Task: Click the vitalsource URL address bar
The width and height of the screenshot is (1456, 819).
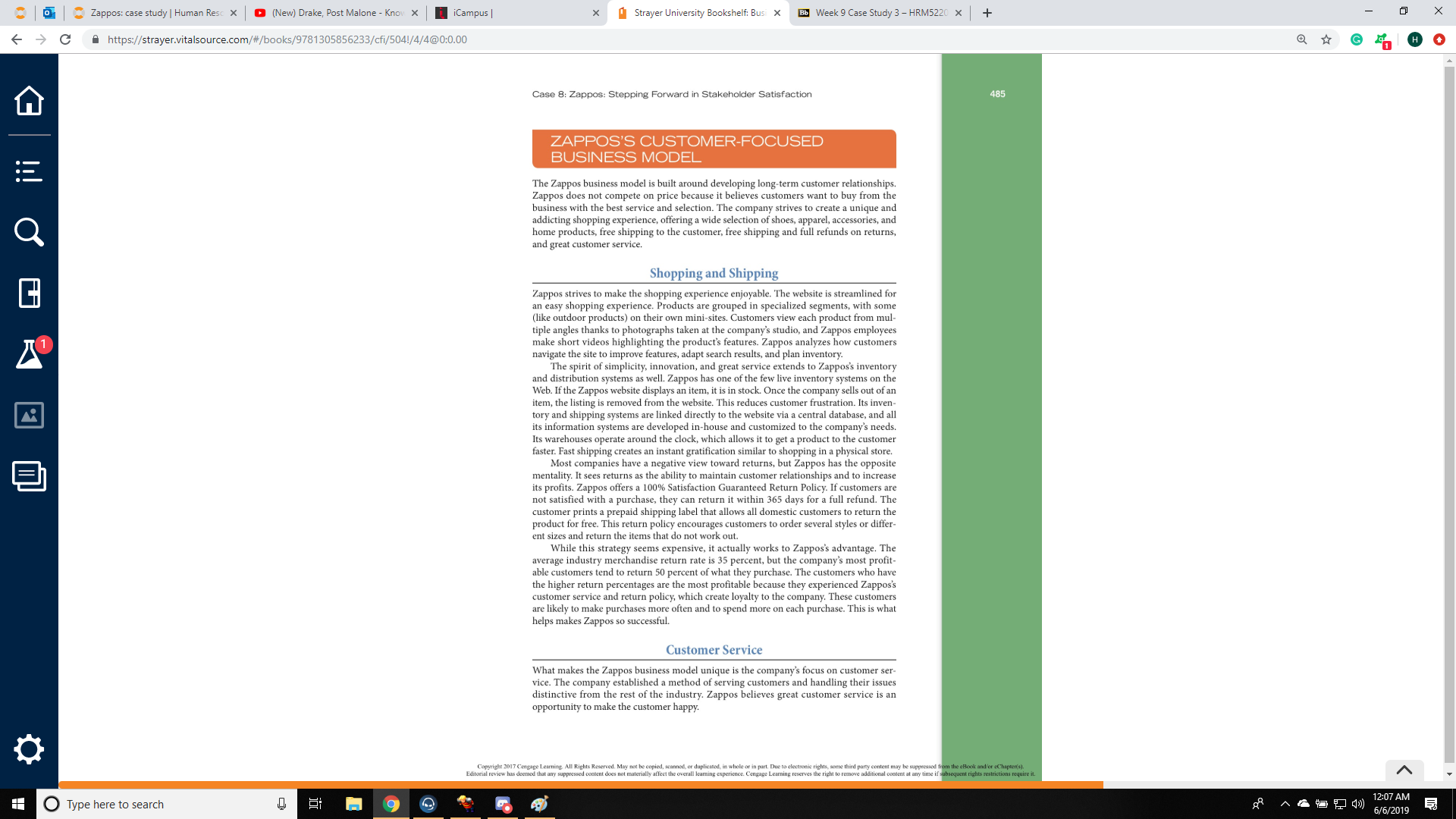Action: click(682, 39)
